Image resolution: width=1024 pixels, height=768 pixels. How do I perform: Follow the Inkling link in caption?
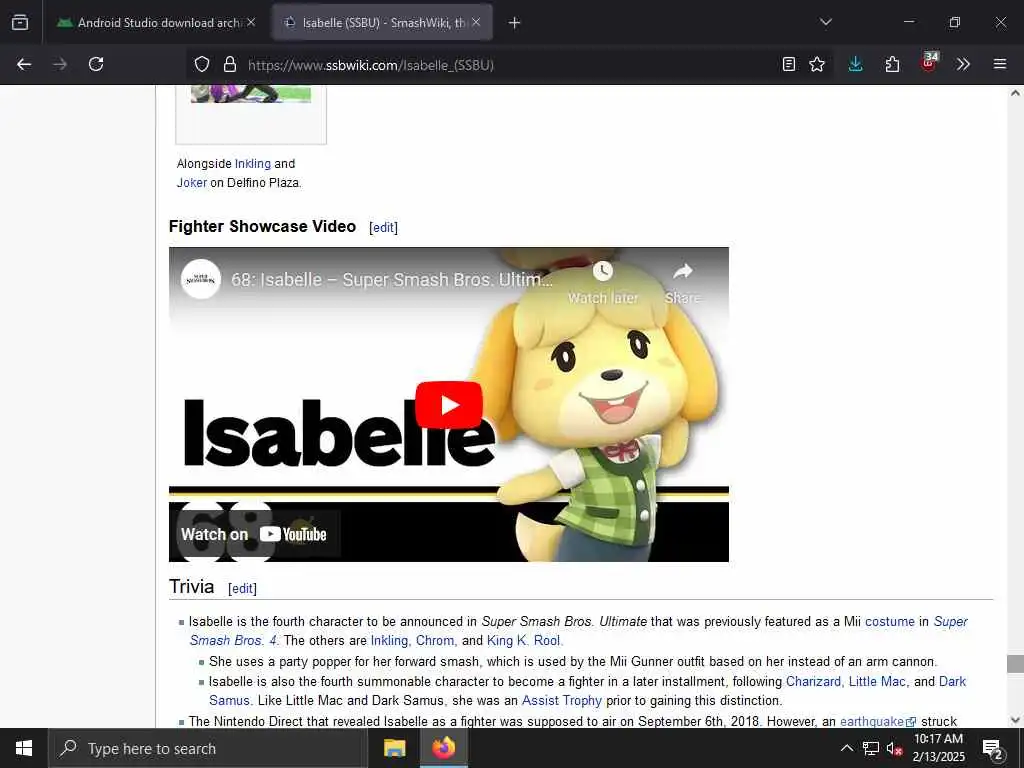[x=253, y=163]
